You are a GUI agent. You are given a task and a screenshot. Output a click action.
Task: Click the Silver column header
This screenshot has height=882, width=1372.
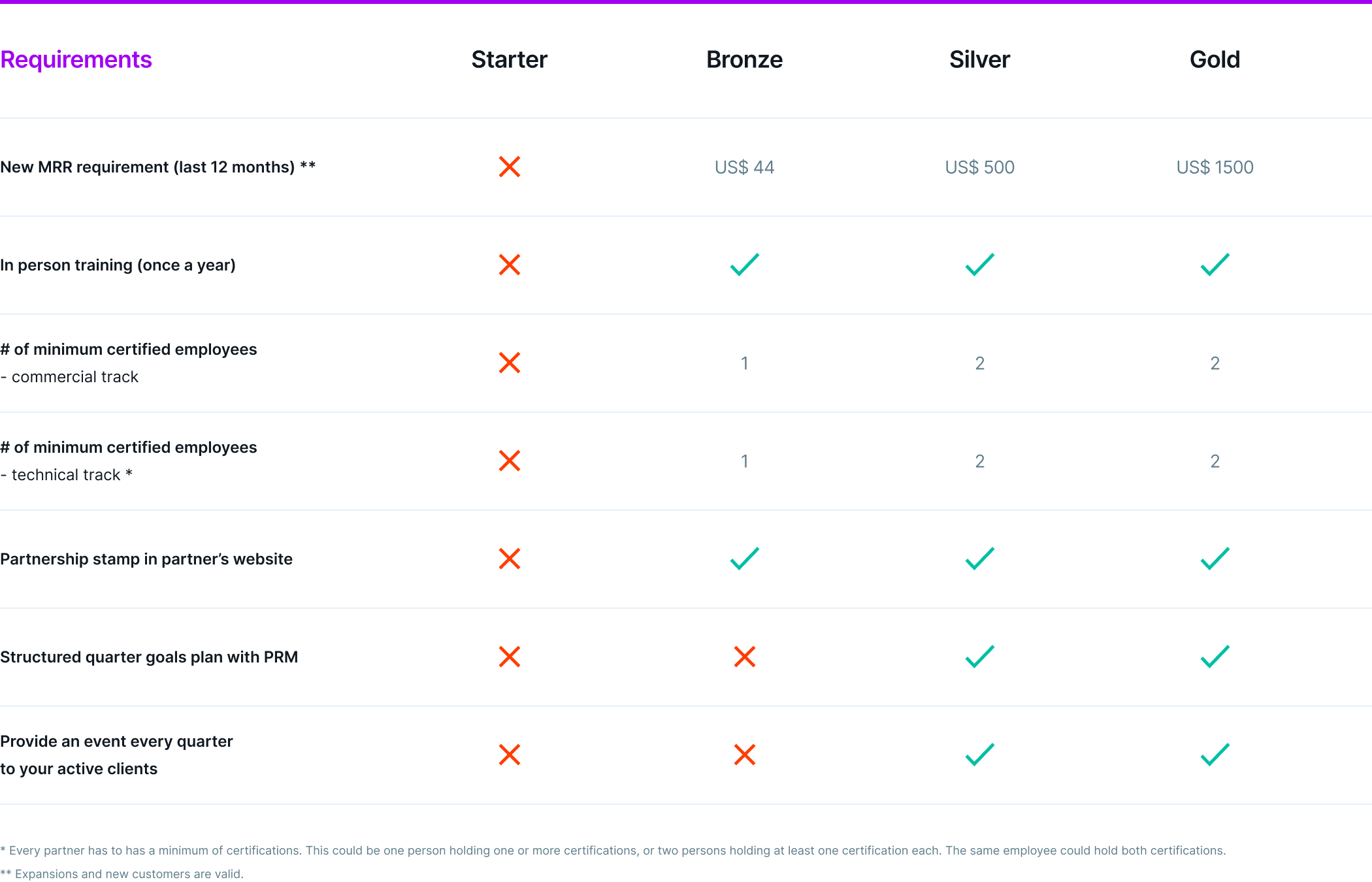point(979,59)
